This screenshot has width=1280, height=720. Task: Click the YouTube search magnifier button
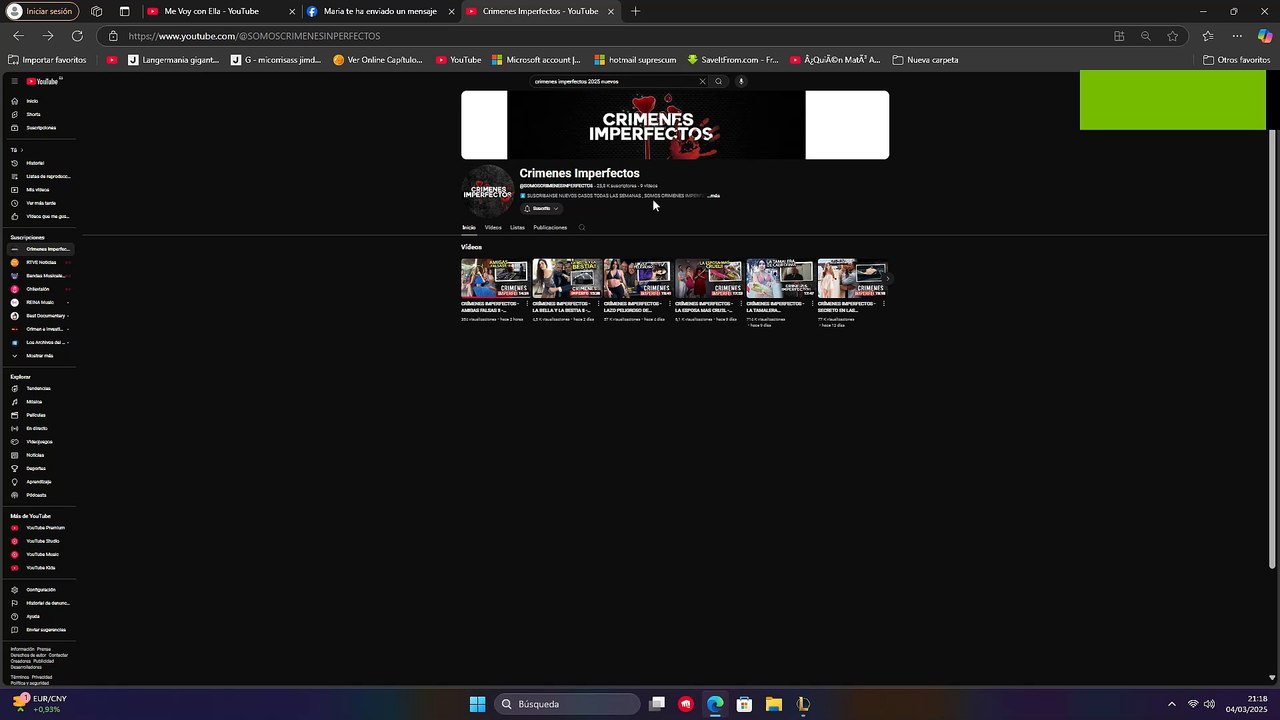click(x=718, y=82)
